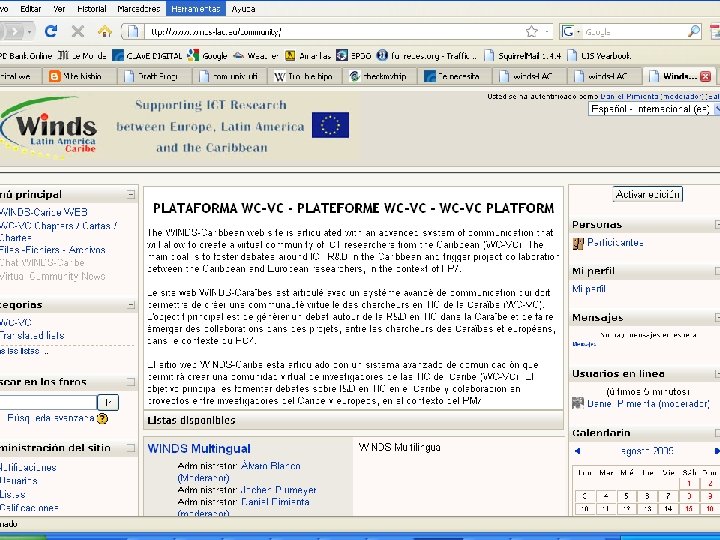The image size is (720, 540).
Task: Click the forum search text field
Action: click(48, 402)
